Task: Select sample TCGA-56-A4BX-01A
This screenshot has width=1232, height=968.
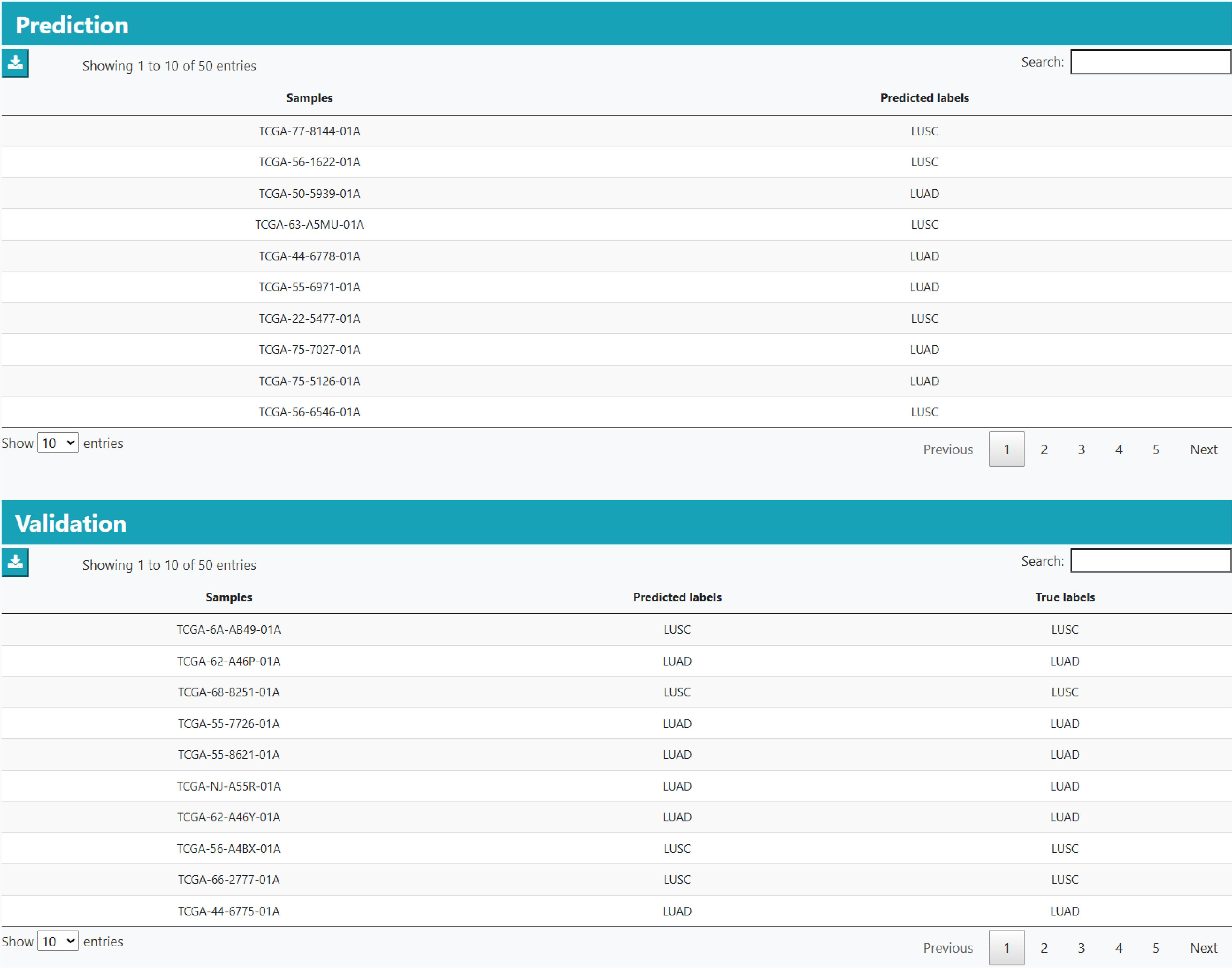Action: (228, 848)
